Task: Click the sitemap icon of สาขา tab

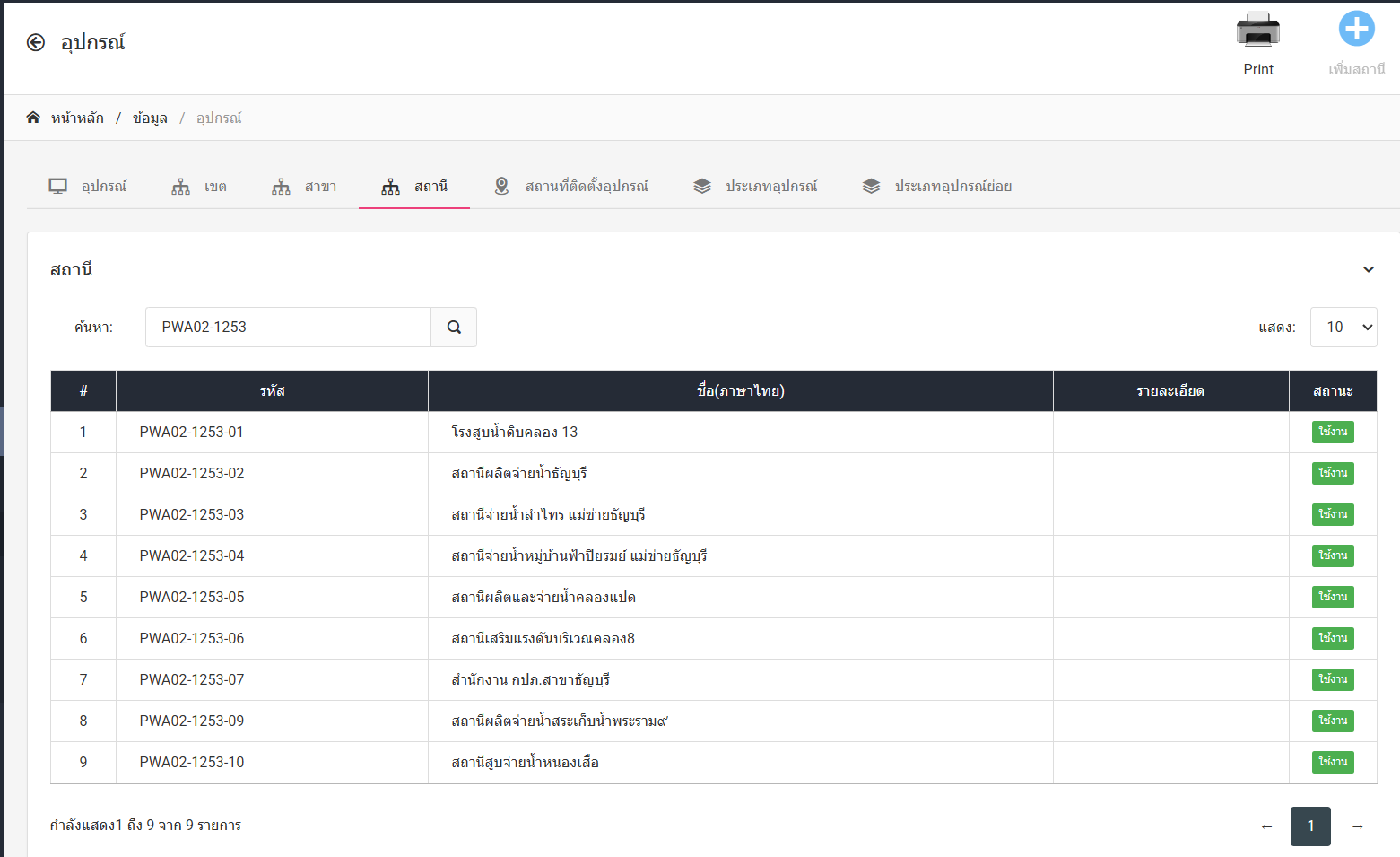Action: coord(282,187)
